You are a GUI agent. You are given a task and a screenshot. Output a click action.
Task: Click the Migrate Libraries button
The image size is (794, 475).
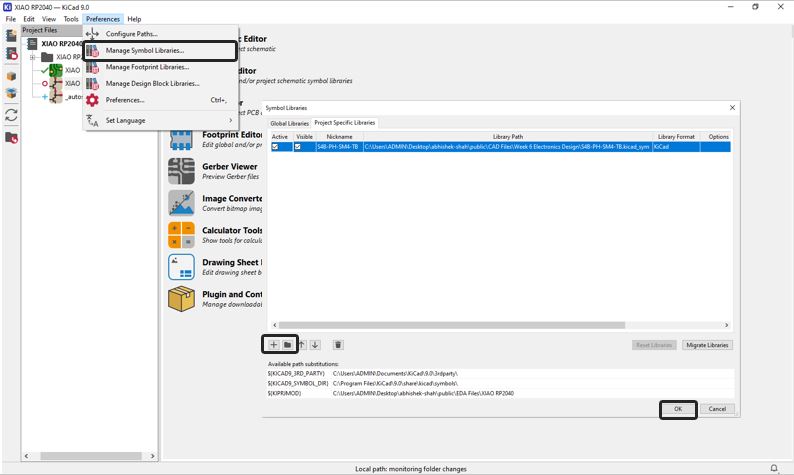(707, 345)
